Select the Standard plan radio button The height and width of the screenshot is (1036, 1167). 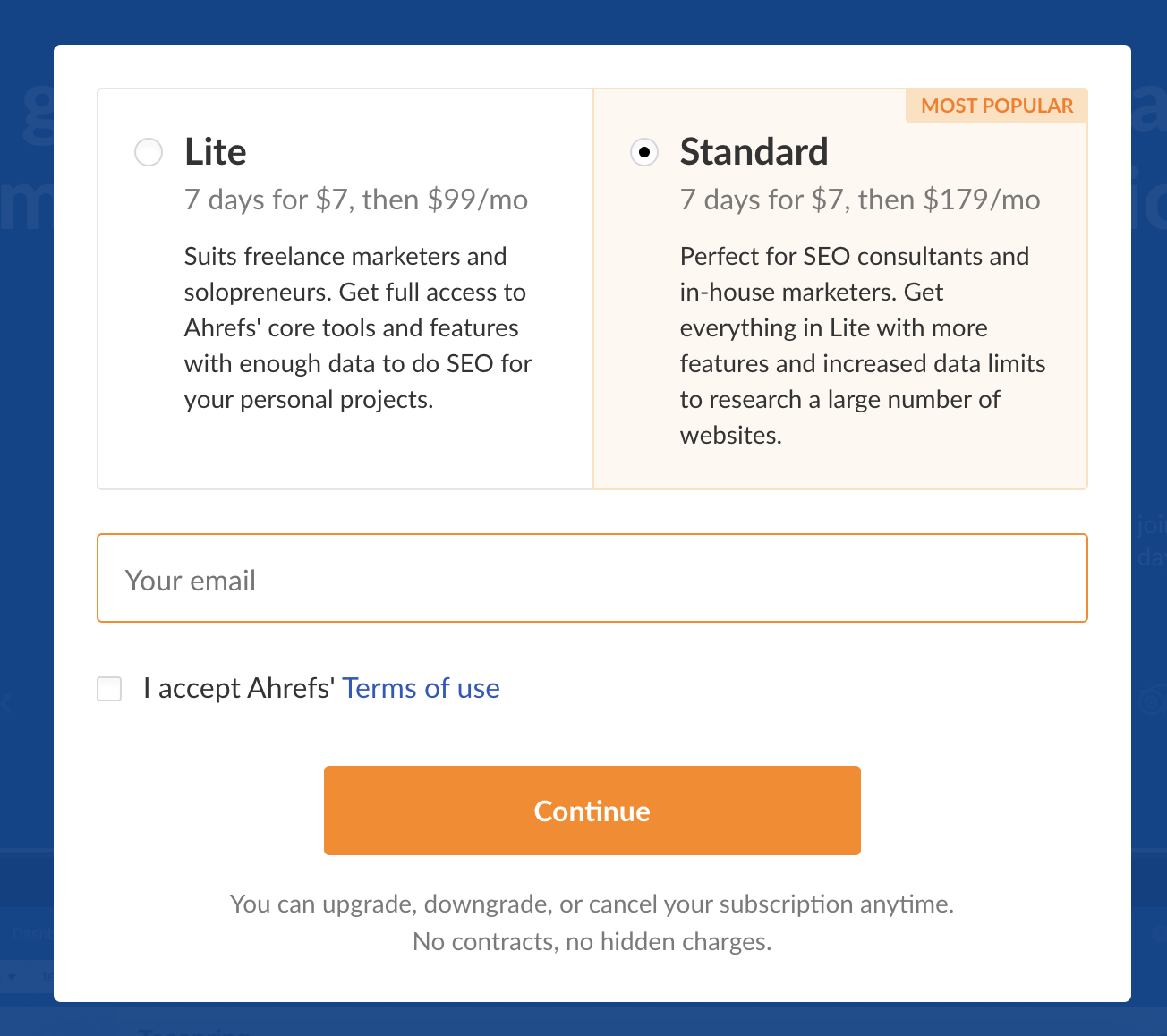pos(644,152)
